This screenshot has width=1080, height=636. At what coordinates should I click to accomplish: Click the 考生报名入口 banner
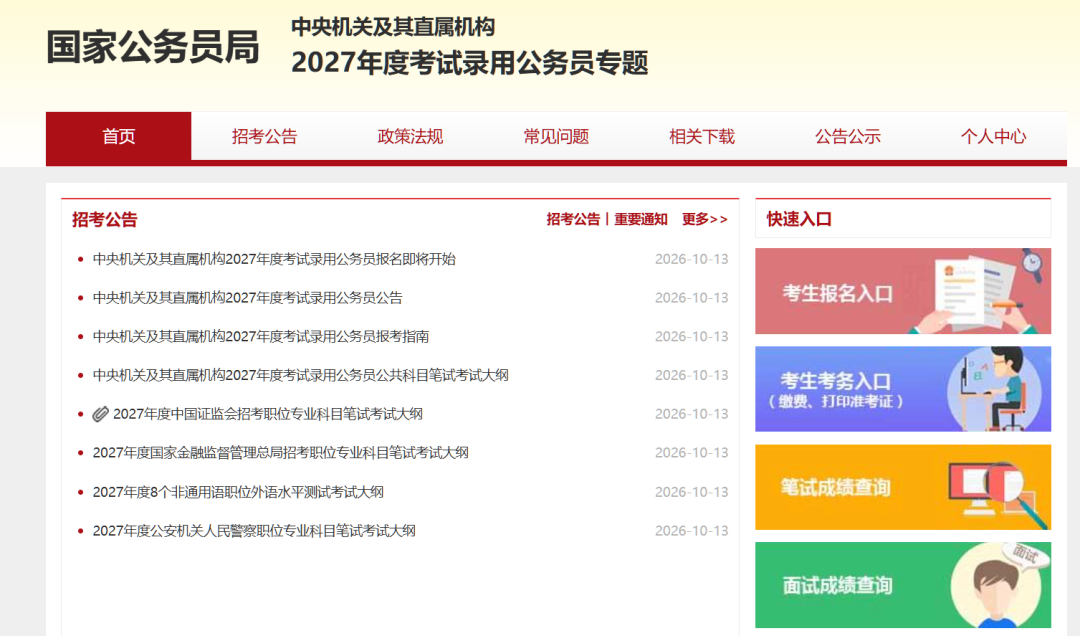pos(903,291)
